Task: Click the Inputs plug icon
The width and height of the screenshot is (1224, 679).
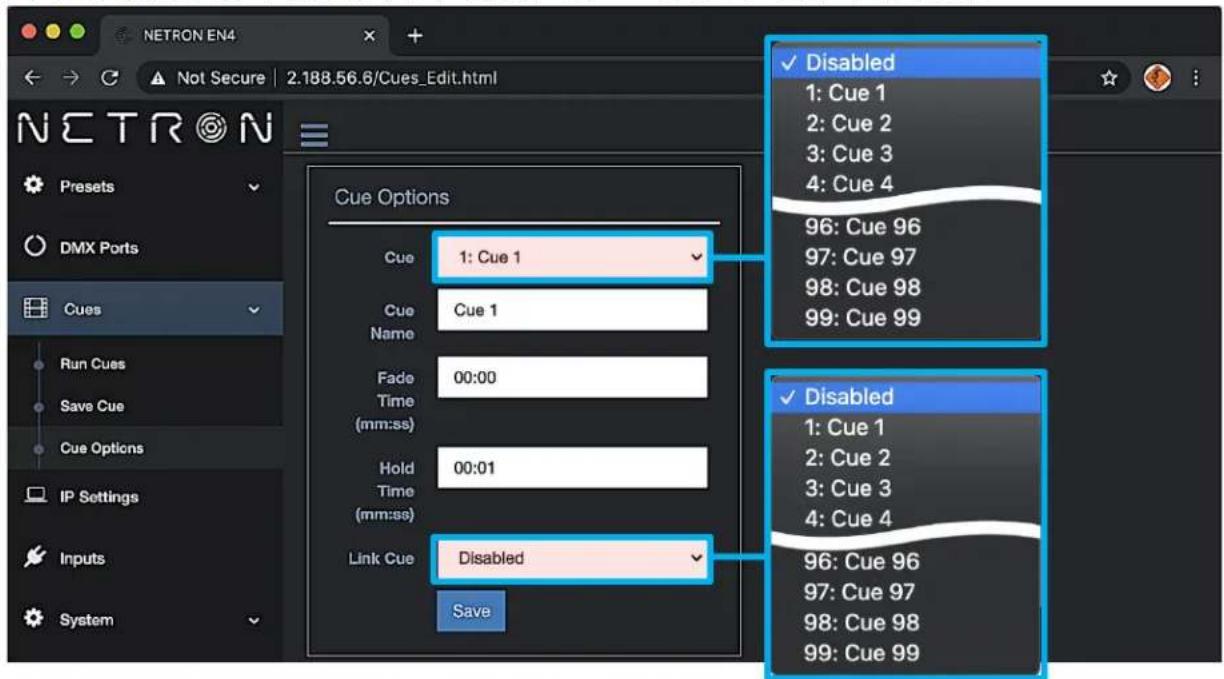Action: click(x=33, y=558)
